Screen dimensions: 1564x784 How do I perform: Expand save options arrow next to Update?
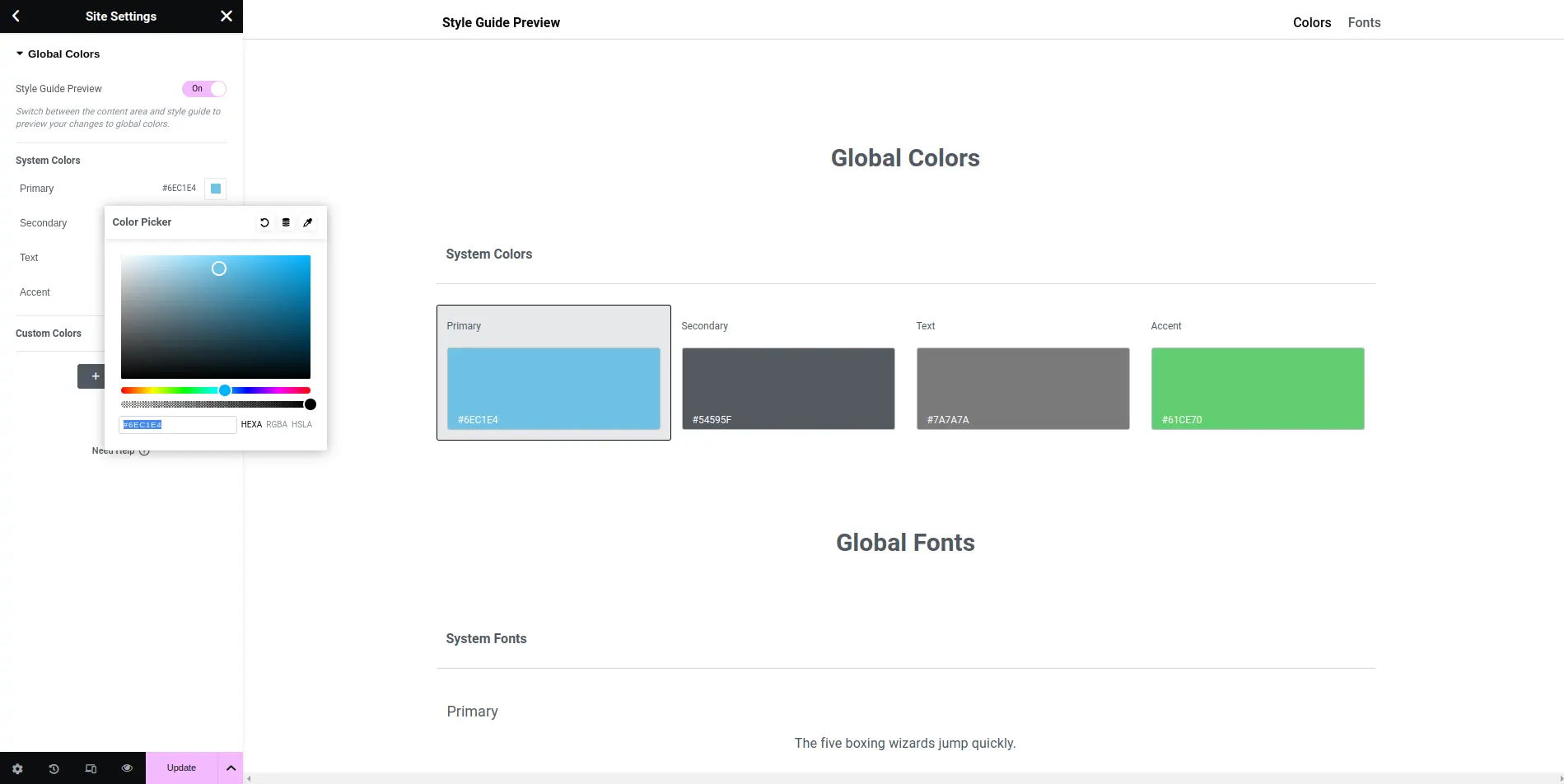click(x=231, y=768)
